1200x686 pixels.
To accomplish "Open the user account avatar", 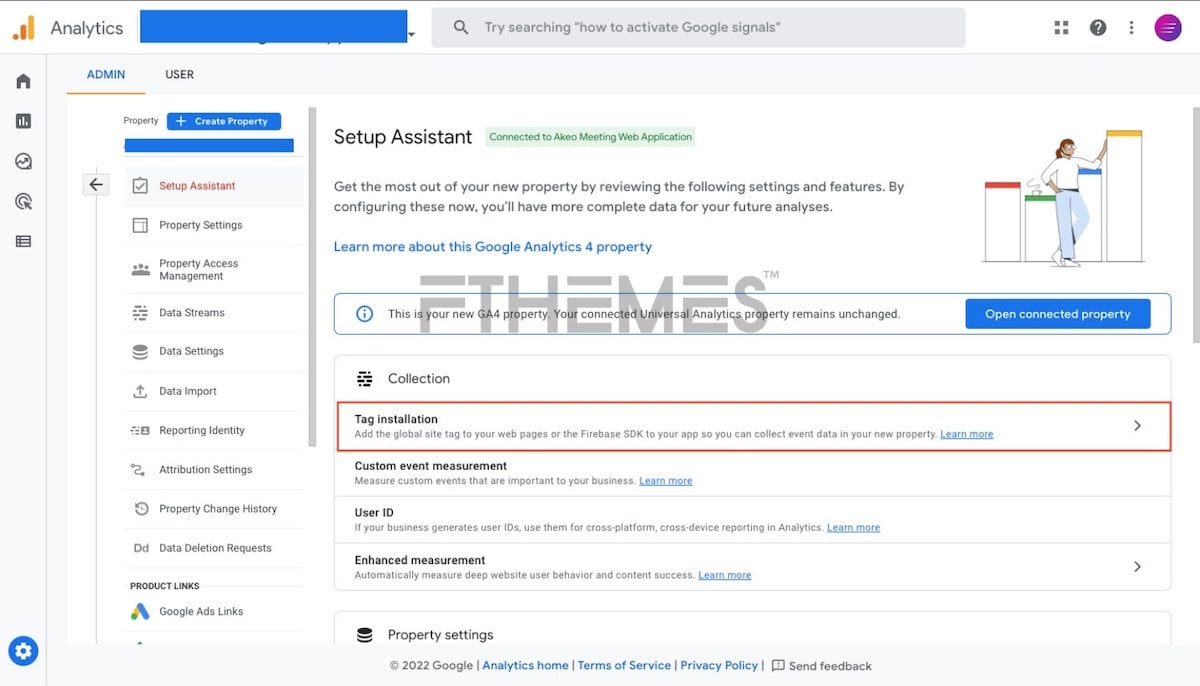I will click(x=1167, y=28).
